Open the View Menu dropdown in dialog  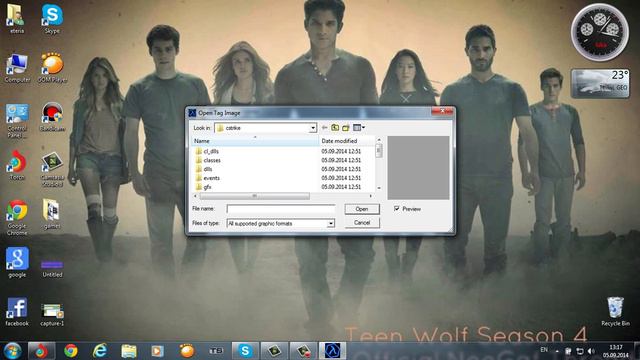point(359,128)
